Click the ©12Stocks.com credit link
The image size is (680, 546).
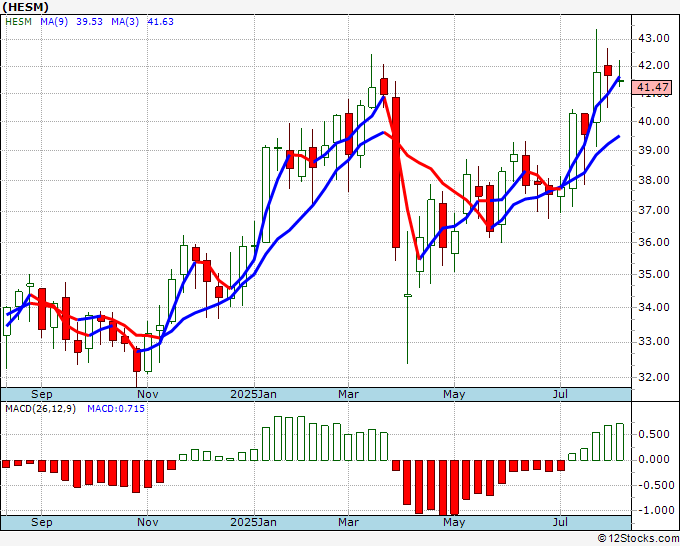coord(638,539)
